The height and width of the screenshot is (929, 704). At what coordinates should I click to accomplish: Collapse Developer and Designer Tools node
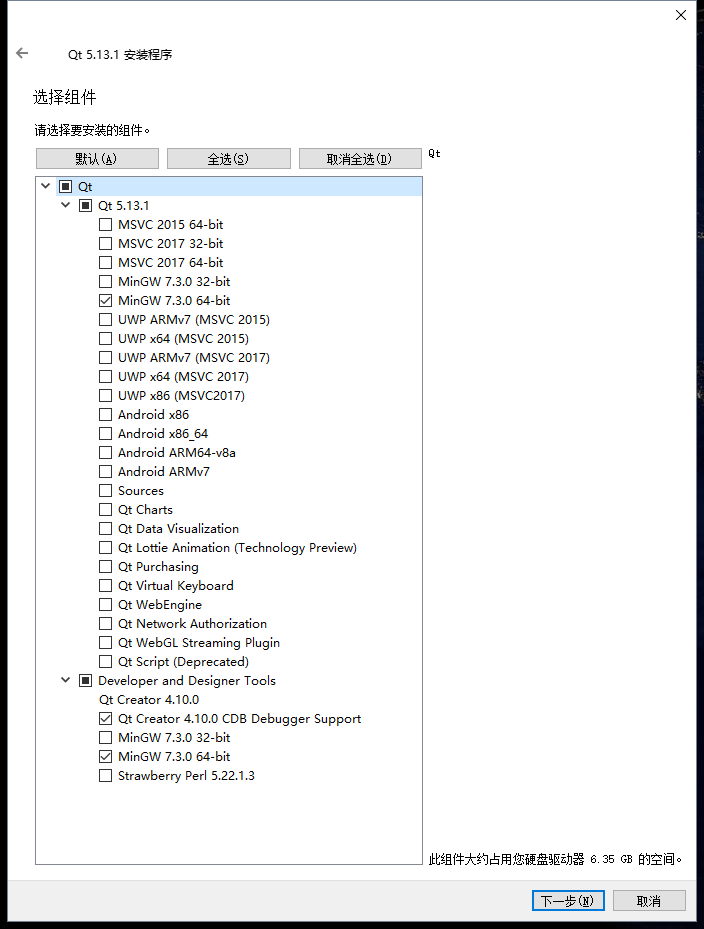[x=66, y=680]
